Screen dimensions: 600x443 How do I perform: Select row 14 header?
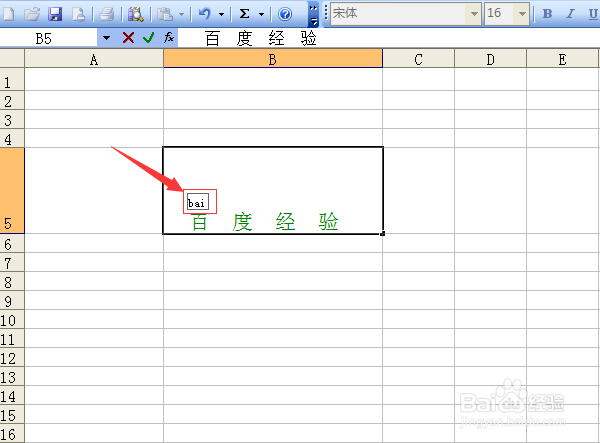(x=12, y=396)
